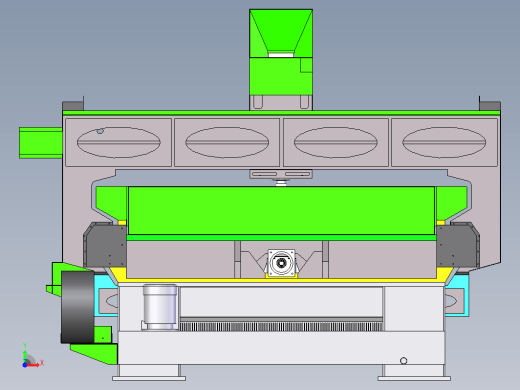This screenshot has height=390, width=520.
Task: Select the green duct protruding at left
Action: point(41,143)
